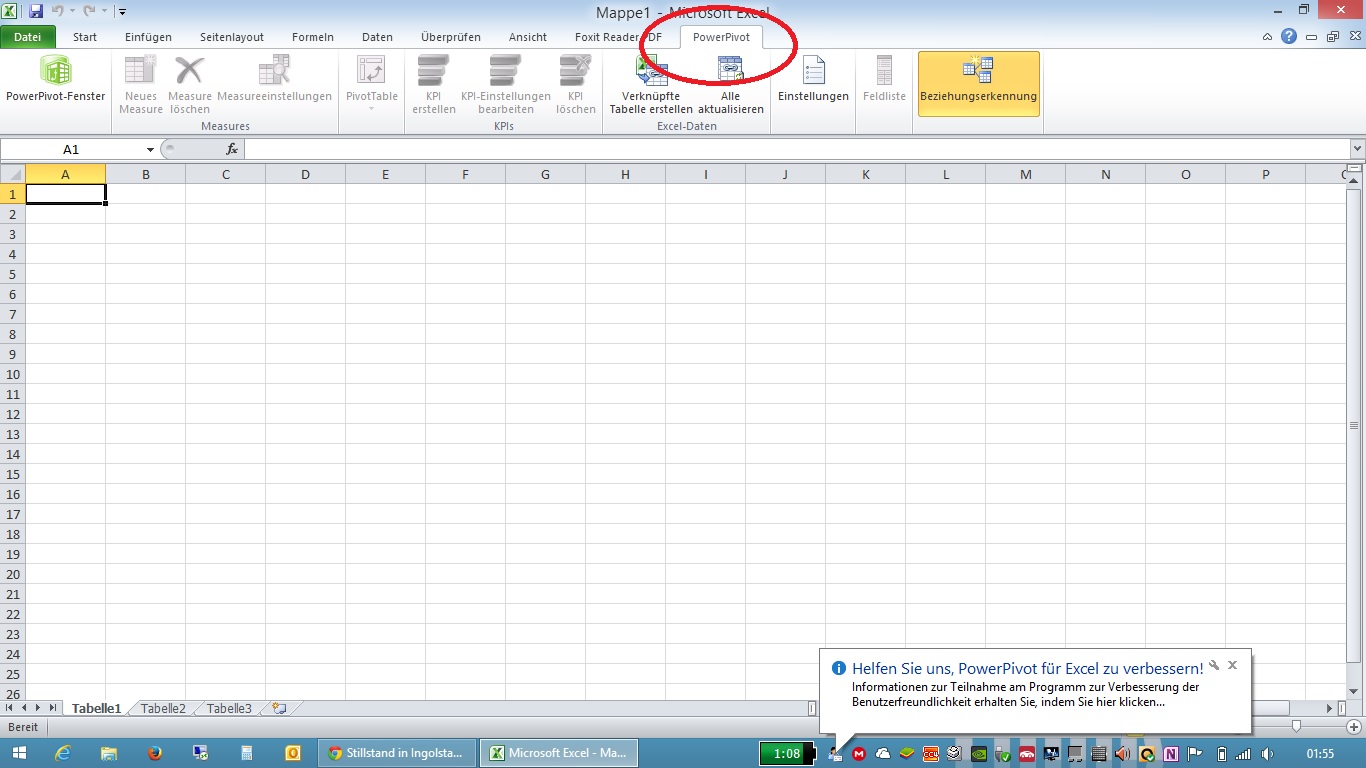The height and width of the screenshot is (768, 1366).
Task: Click the PowerPivot improvement notification text
Action: tap(1027, 694)
